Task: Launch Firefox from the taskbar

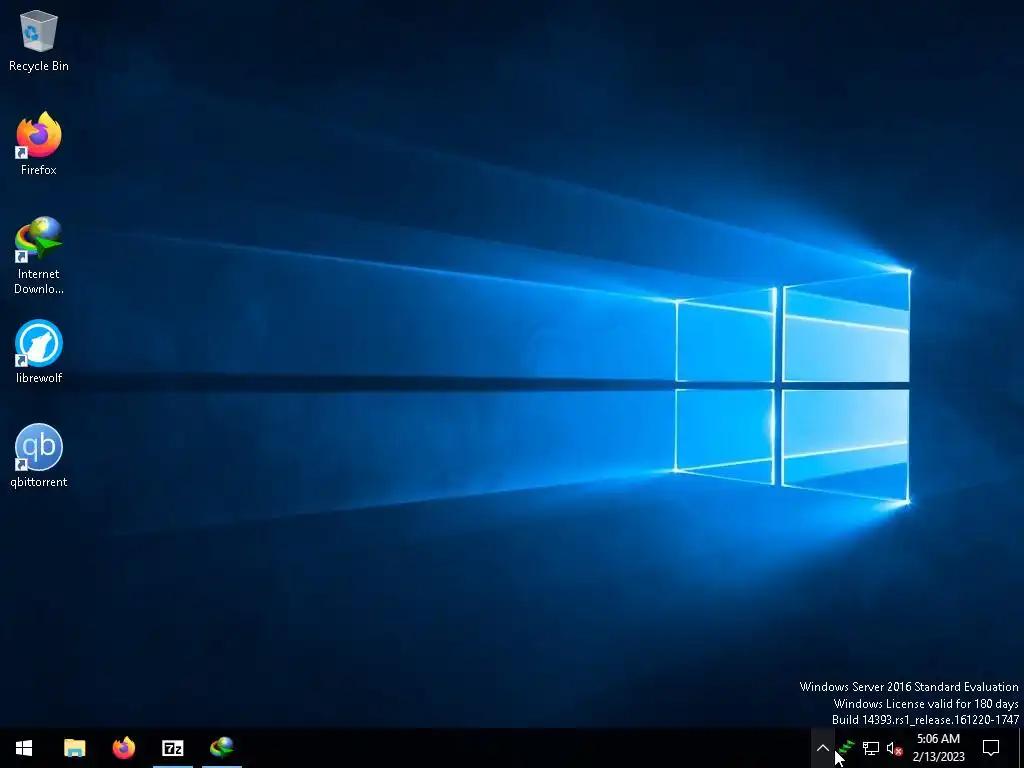Action: (x=123, y=748)
